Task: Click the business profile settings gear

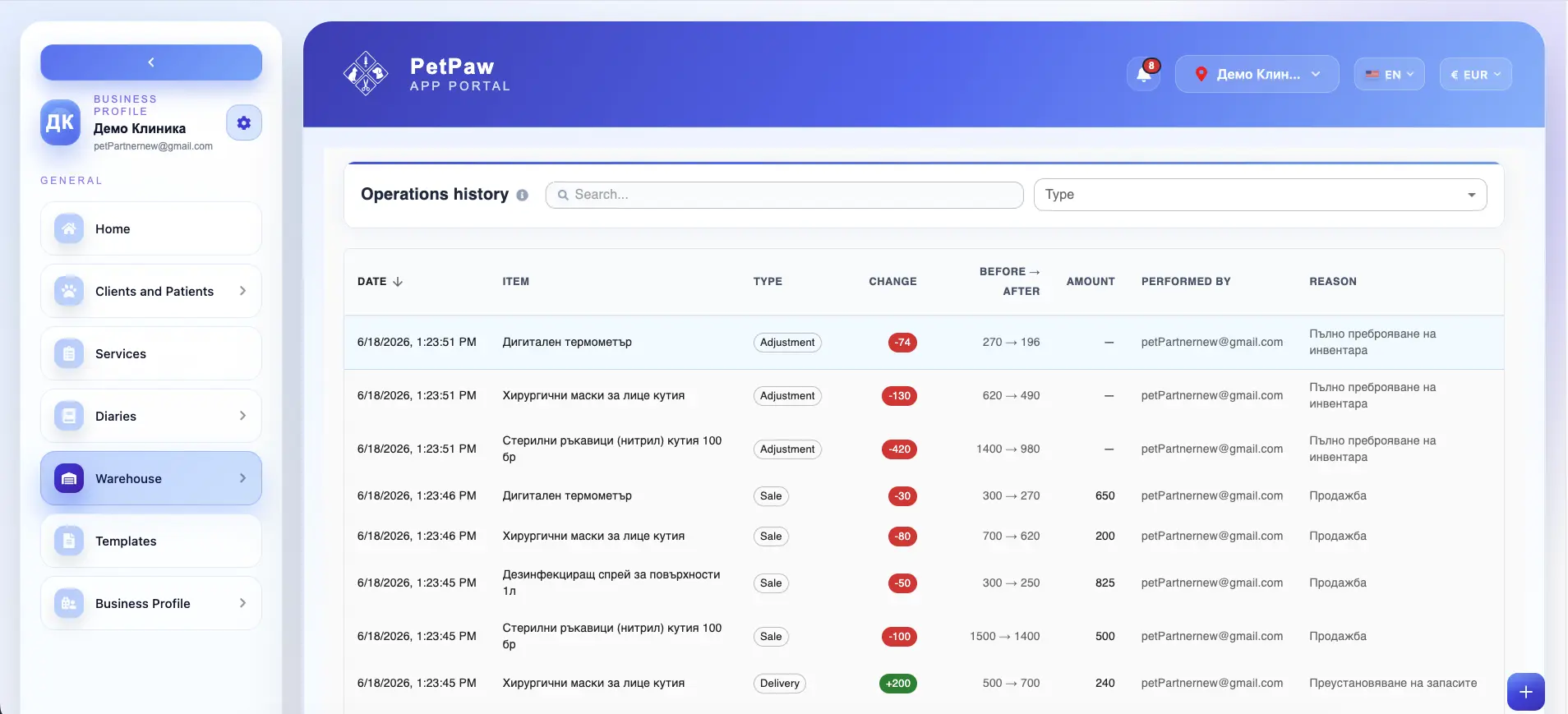Action: pyautogui.click(x=244, y=123)
